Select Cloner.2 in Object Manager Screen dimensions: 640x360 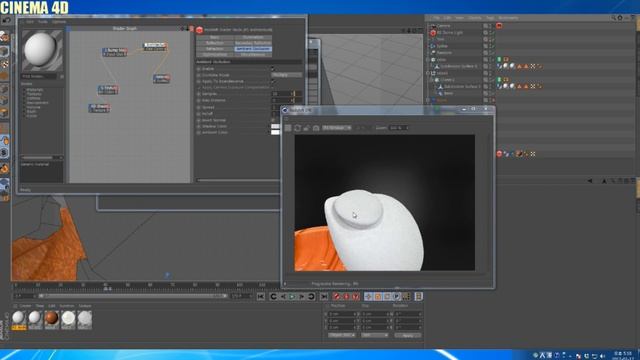[447, 80]
